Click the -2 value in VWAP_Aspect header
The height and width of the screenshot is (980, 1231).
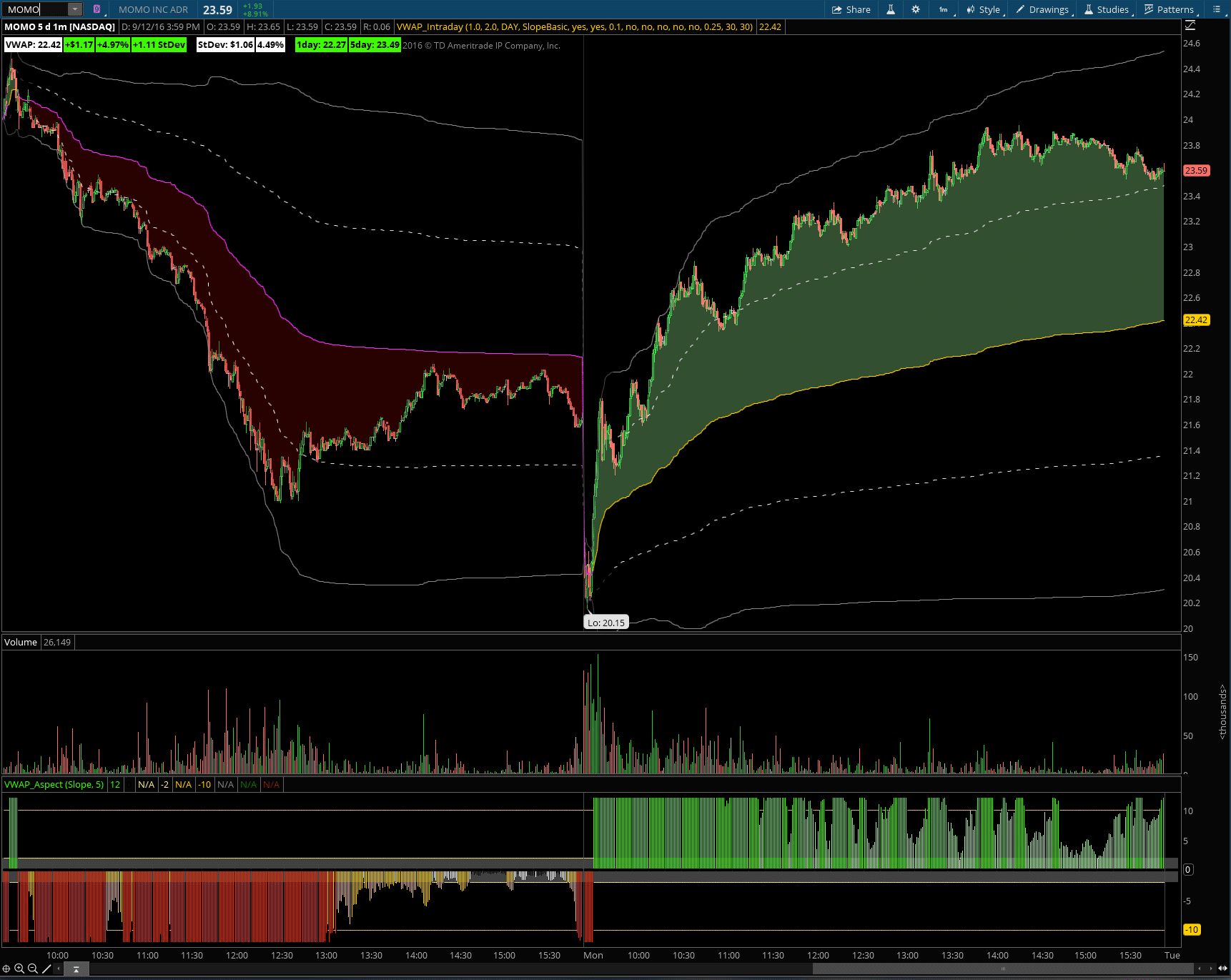coord(164,784)
